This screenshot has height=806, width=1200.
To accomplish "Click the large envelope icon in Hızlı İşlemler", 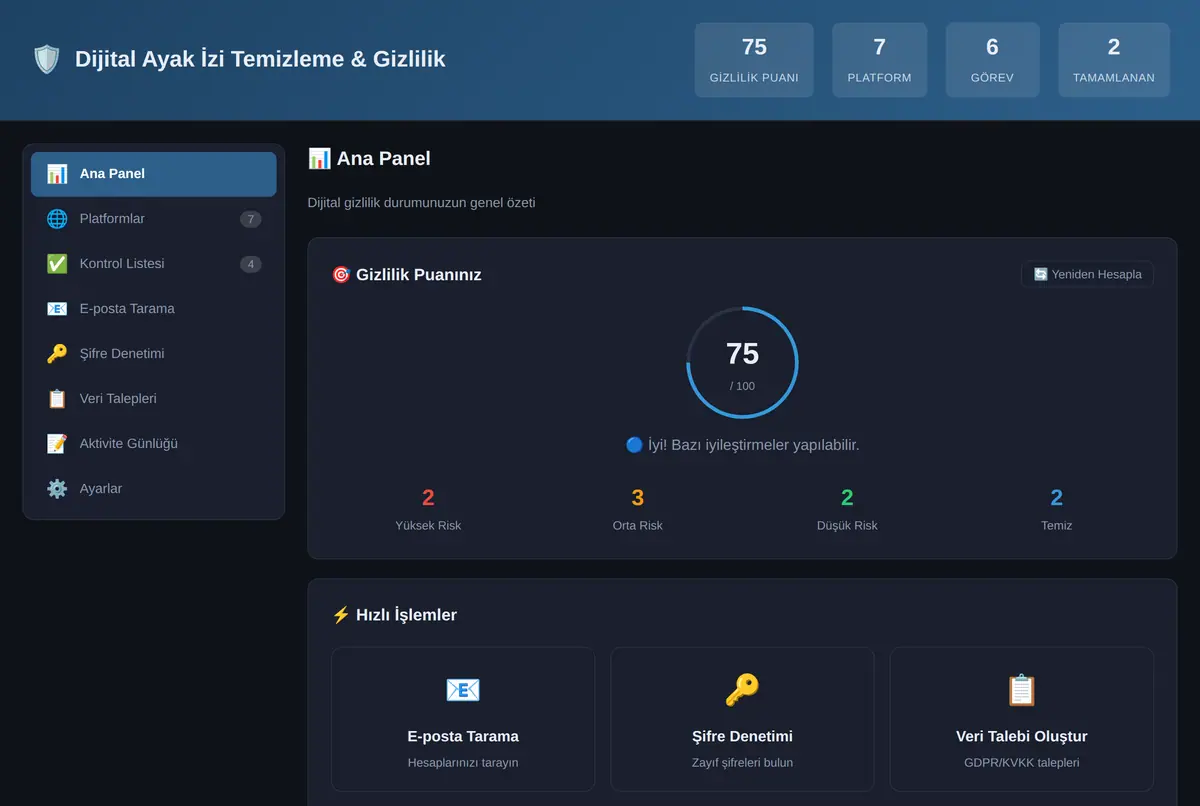I will [463, 690].
